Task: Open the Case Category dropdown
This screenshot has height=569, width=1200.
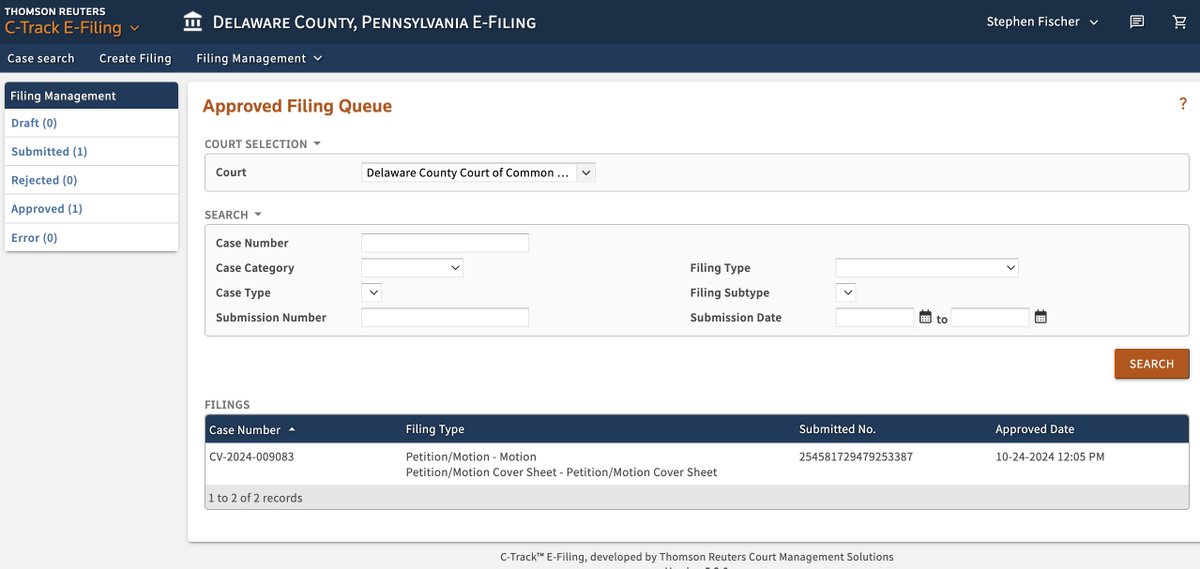Action: 412,268
